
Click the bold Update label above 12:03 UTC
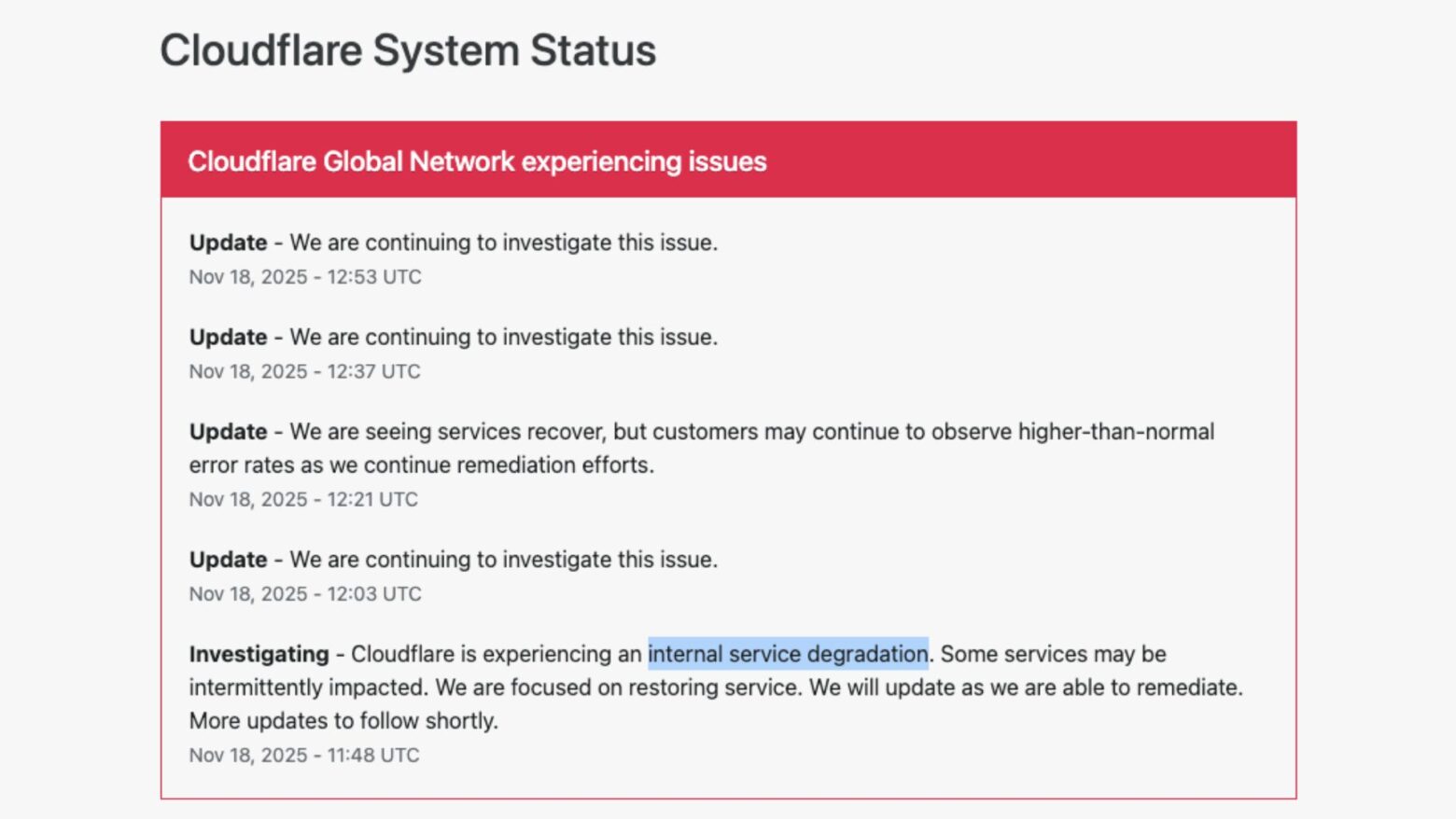coord(228,560)
